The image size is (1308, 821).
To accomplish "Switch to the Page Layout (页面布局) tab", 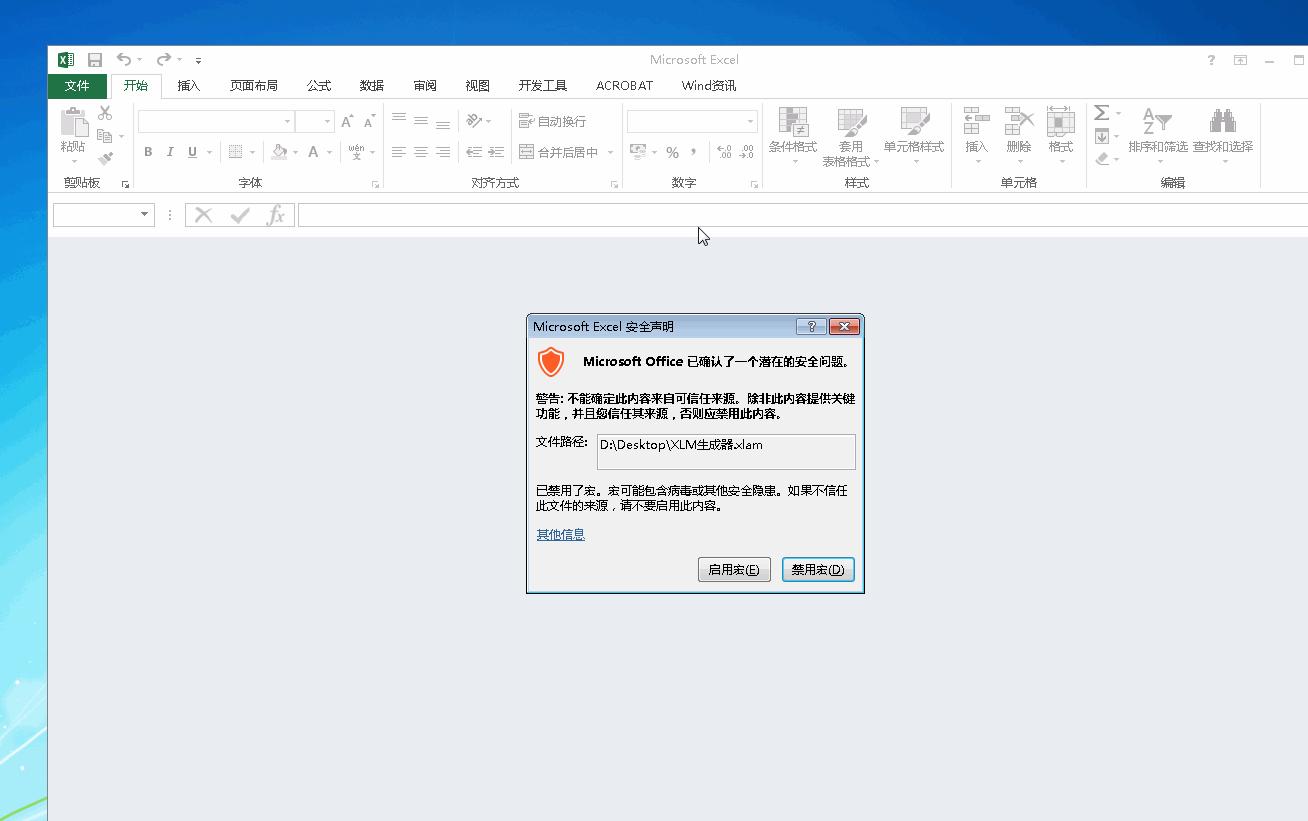I will click(254, 86).
